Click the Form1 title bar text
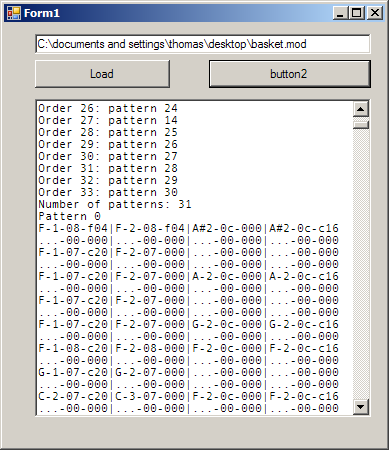This screenshot has width=389, height=450. pos(42,13)
